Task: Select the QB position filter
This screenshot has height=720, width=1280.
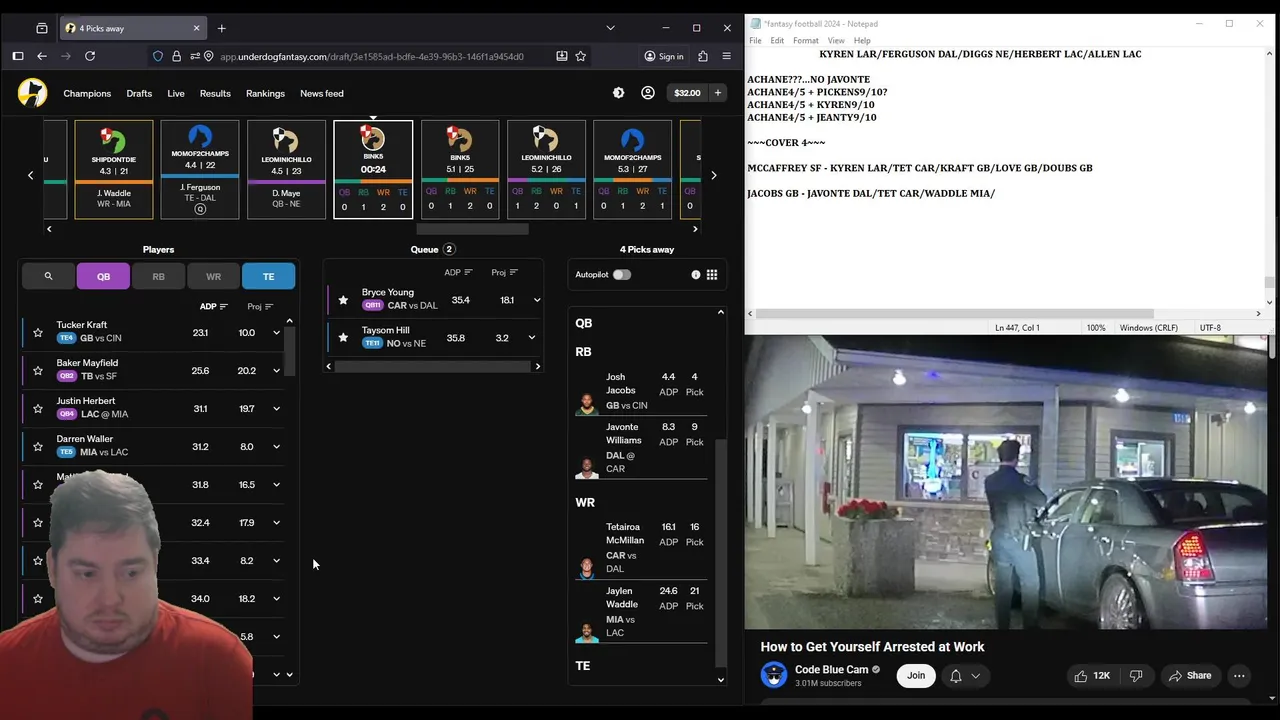Action: [103, 276]
